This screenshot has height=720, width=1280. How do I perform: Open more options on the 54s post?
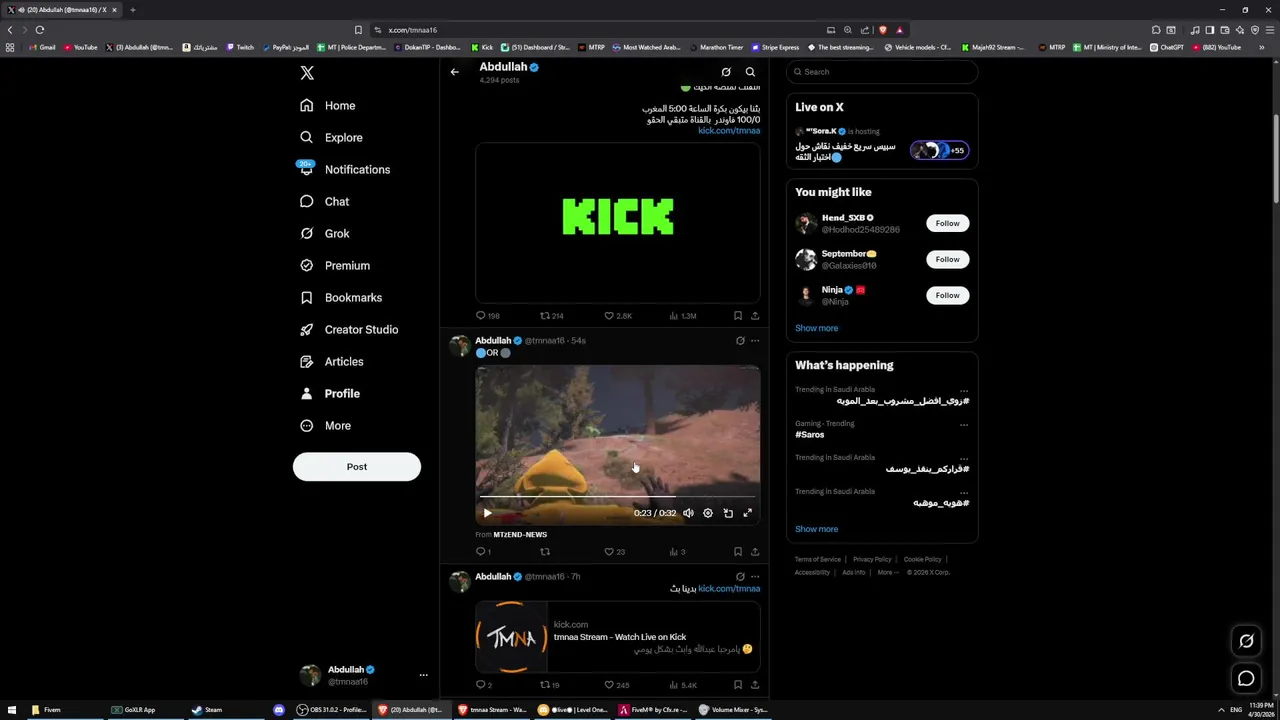click(755, 341)
